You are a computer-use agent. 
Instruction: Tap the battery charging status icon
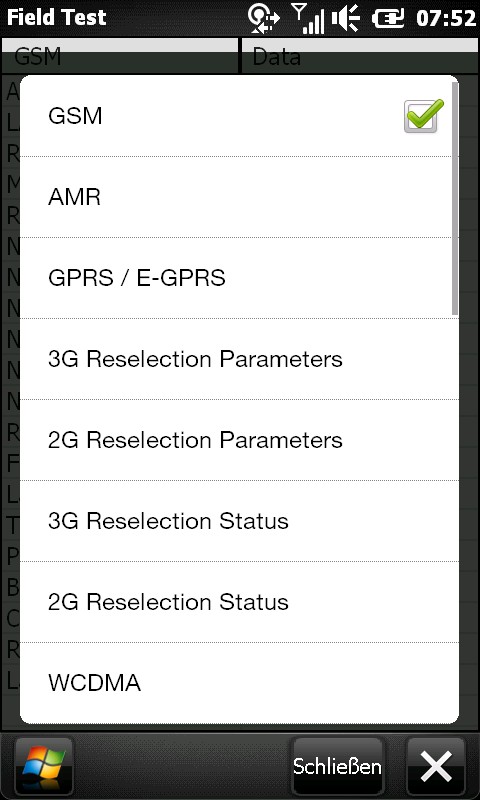click(x=388, y=19)
